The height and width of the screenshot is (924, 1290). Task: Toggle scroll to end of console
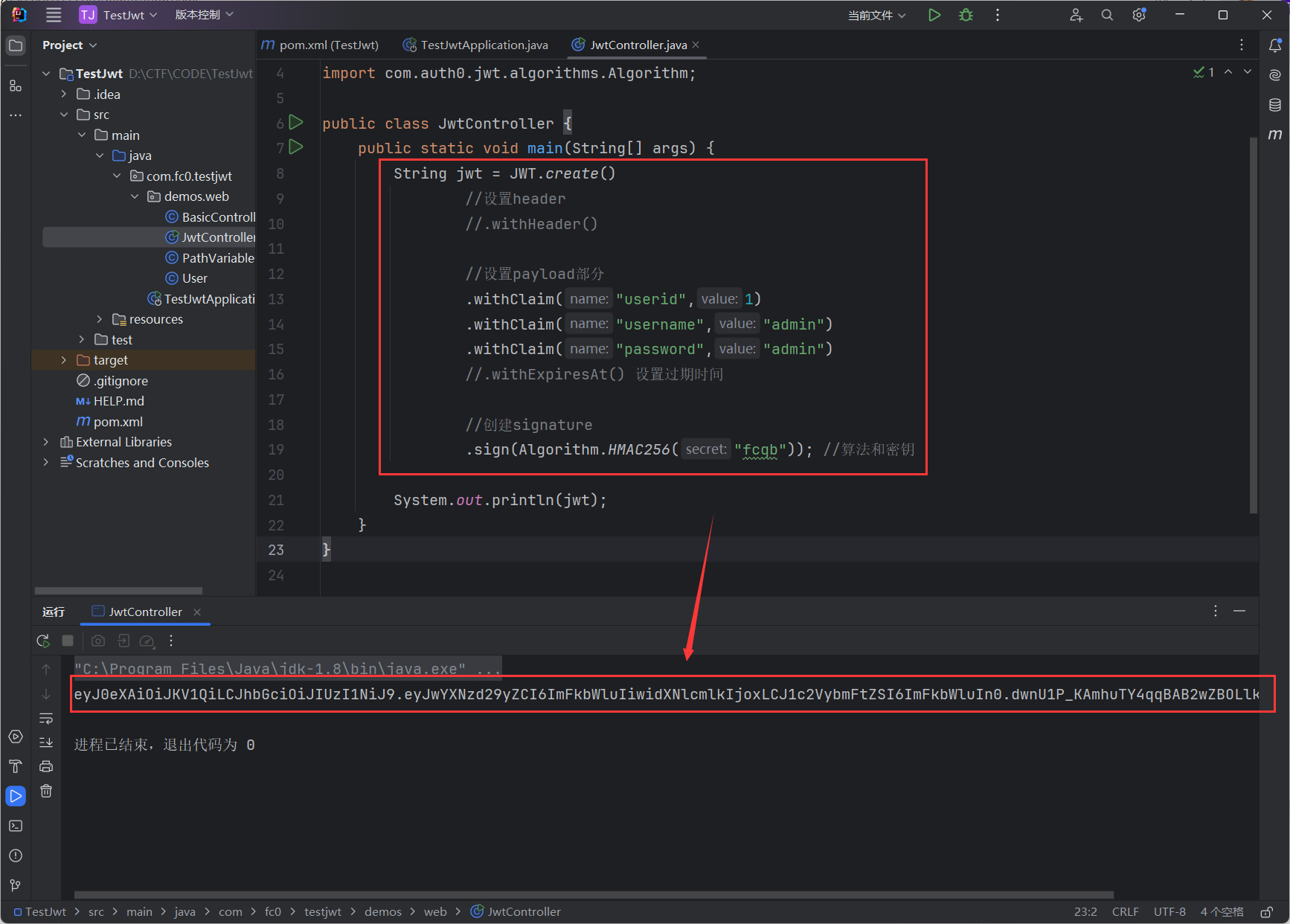(x=46, y=742)
